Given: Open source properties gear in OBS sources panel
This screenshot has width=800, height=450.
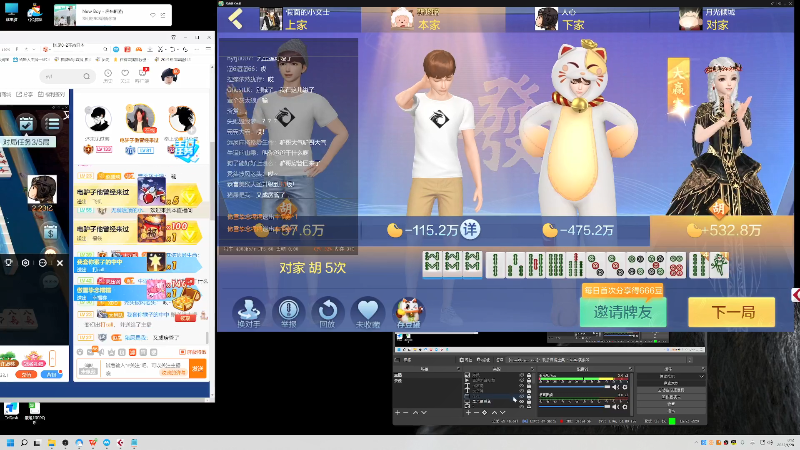Looking at the screenshot, I should click(485, 412).
